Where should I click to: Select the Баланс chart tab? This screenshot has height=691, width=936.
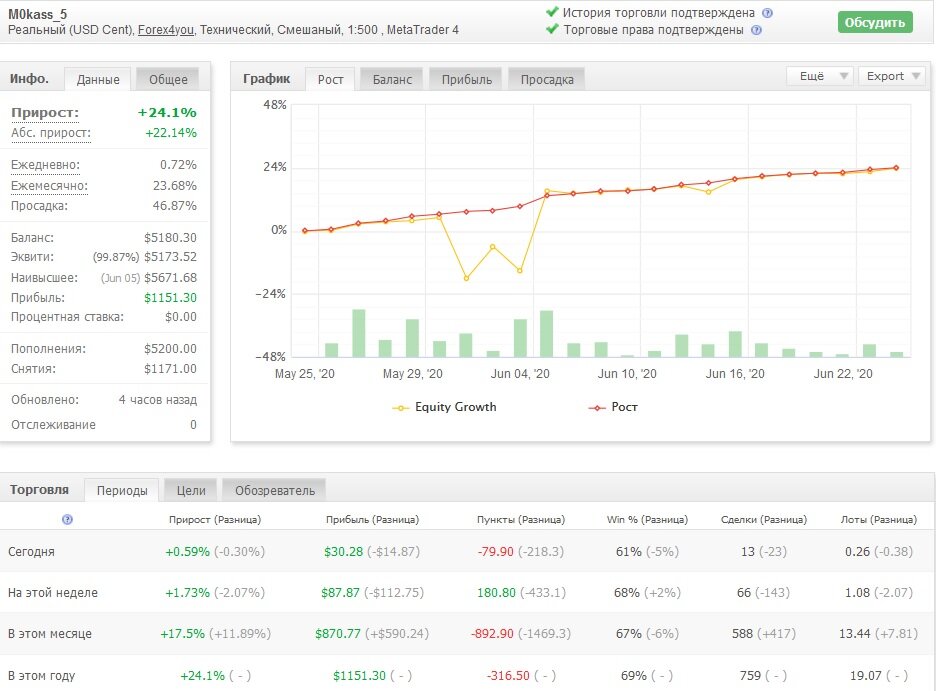[x=392, y=79]
